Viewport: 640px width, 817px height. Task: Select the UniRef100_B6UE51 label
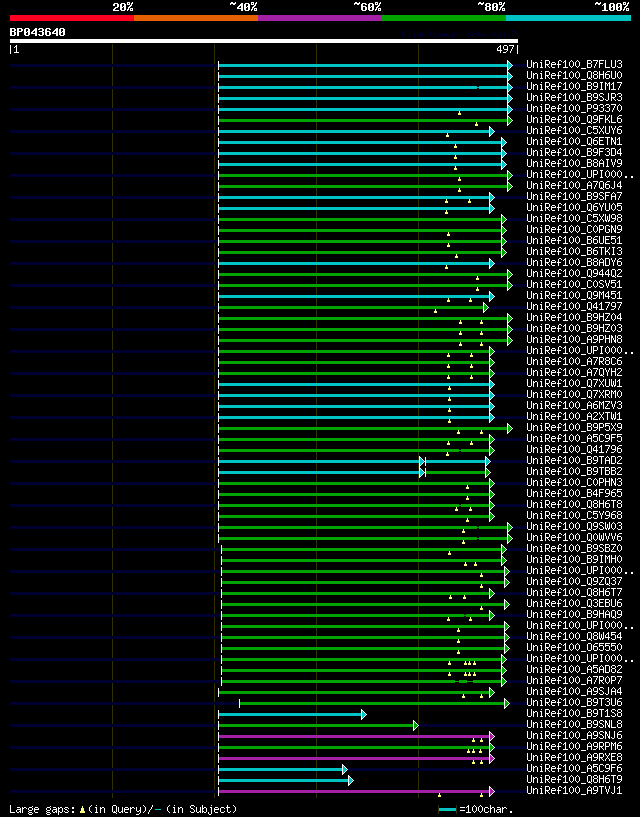pyautogui.click(x=574, y=240)
